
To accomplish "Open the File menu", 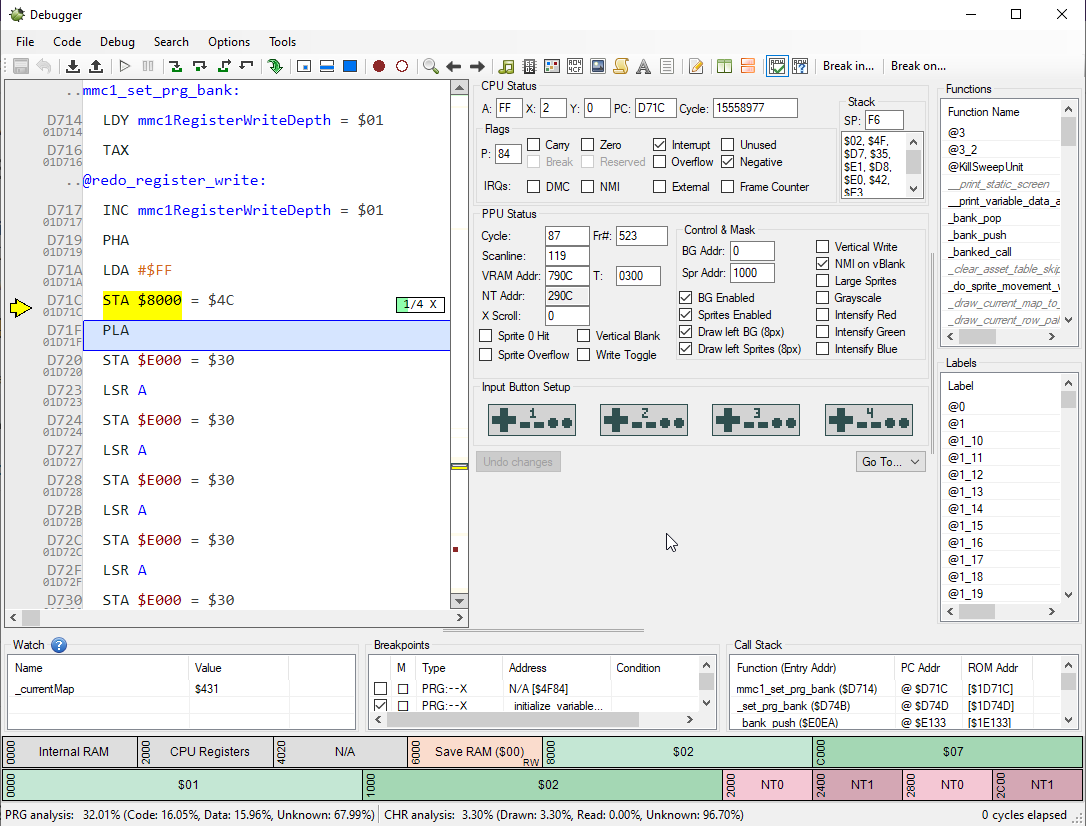I will click(25, 42).
